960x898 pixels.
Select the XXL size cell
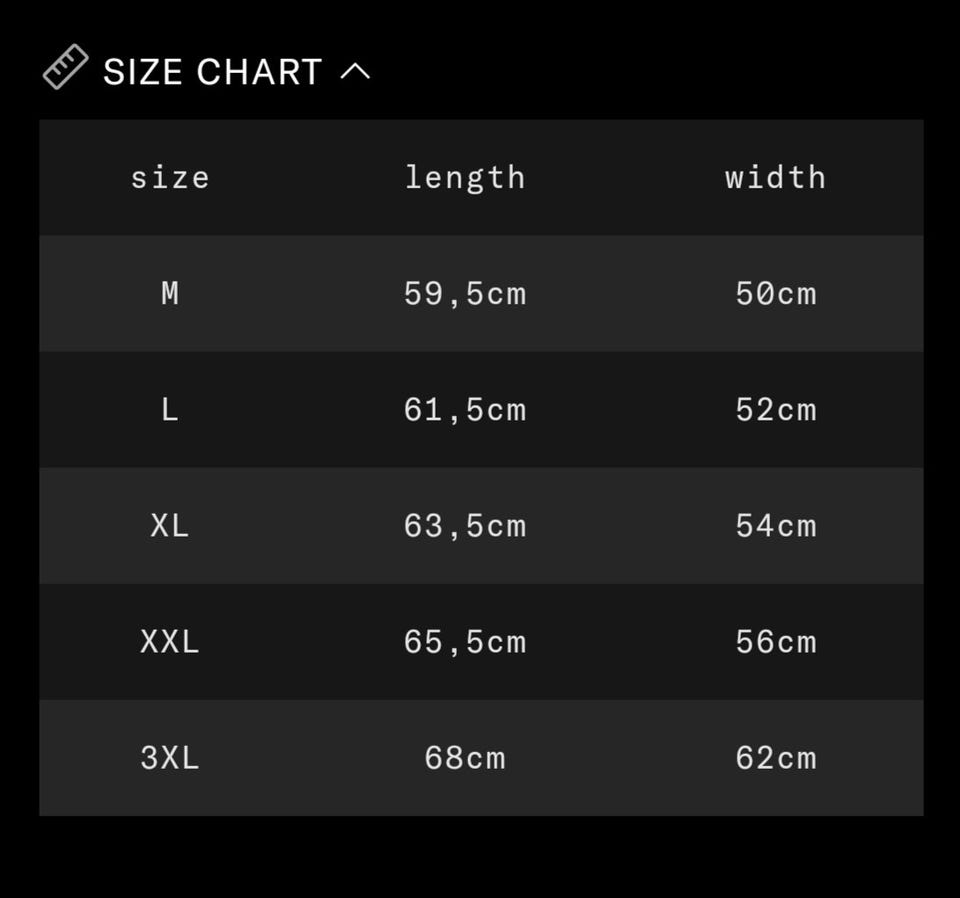[170, 642]
